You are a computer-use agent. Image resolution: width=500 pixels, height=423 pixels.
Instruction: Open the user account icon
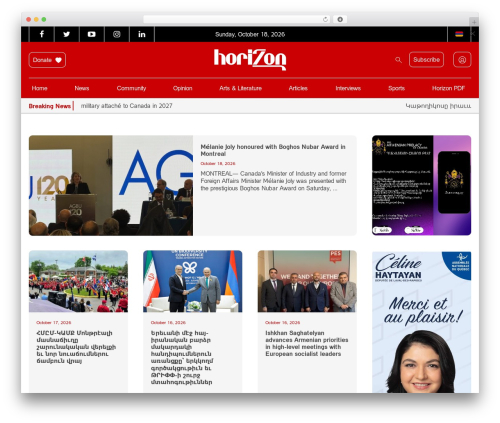[x=462, y=60]
